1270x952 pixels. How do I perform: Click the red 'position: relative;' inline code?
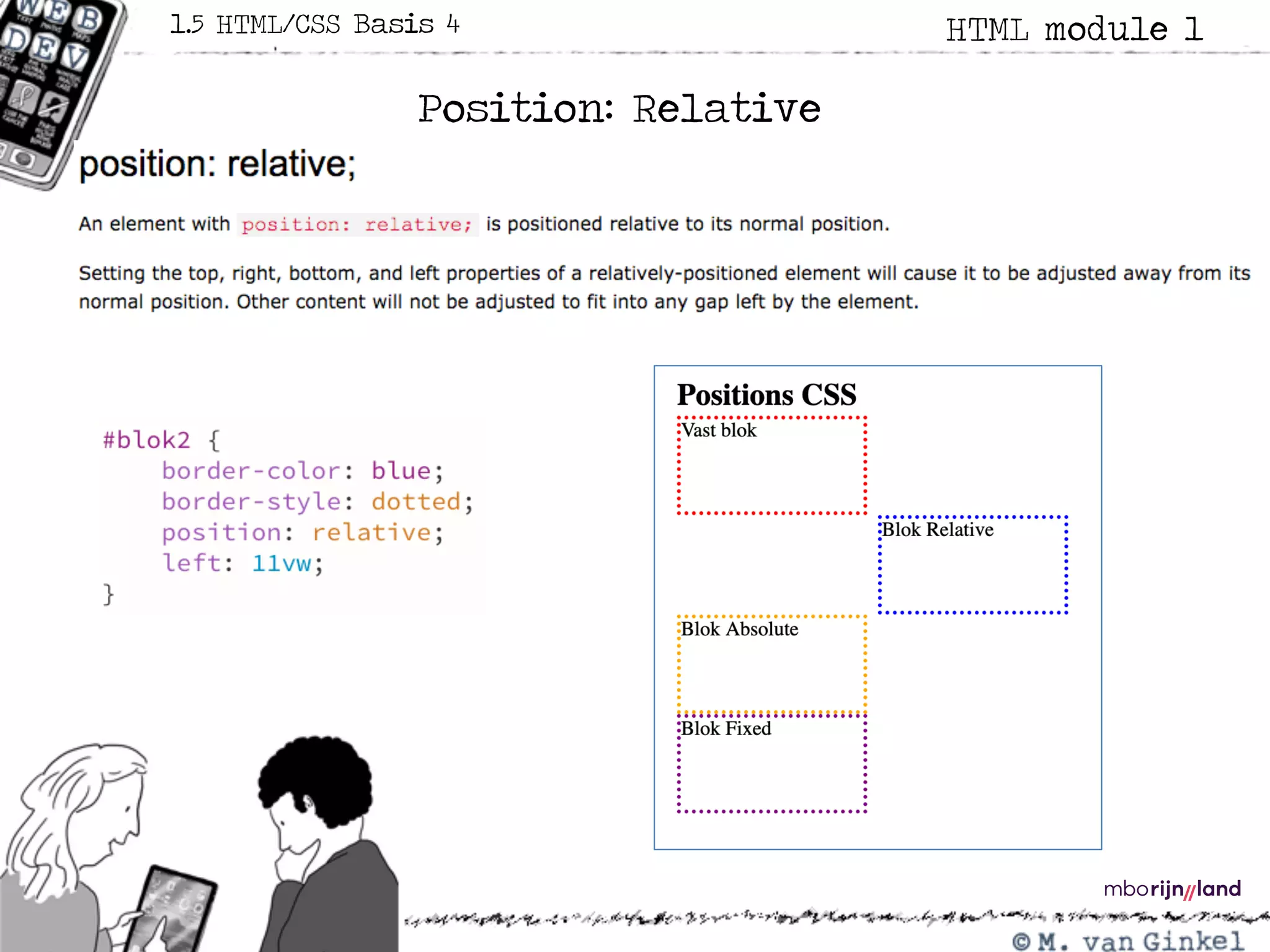[357, 224]
